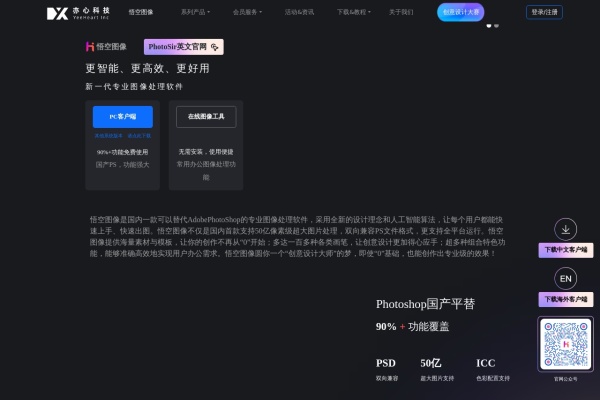Expand the 系列产品 dropdown menu
Viewport: 600px width, 400px height.
pos(195,12)
